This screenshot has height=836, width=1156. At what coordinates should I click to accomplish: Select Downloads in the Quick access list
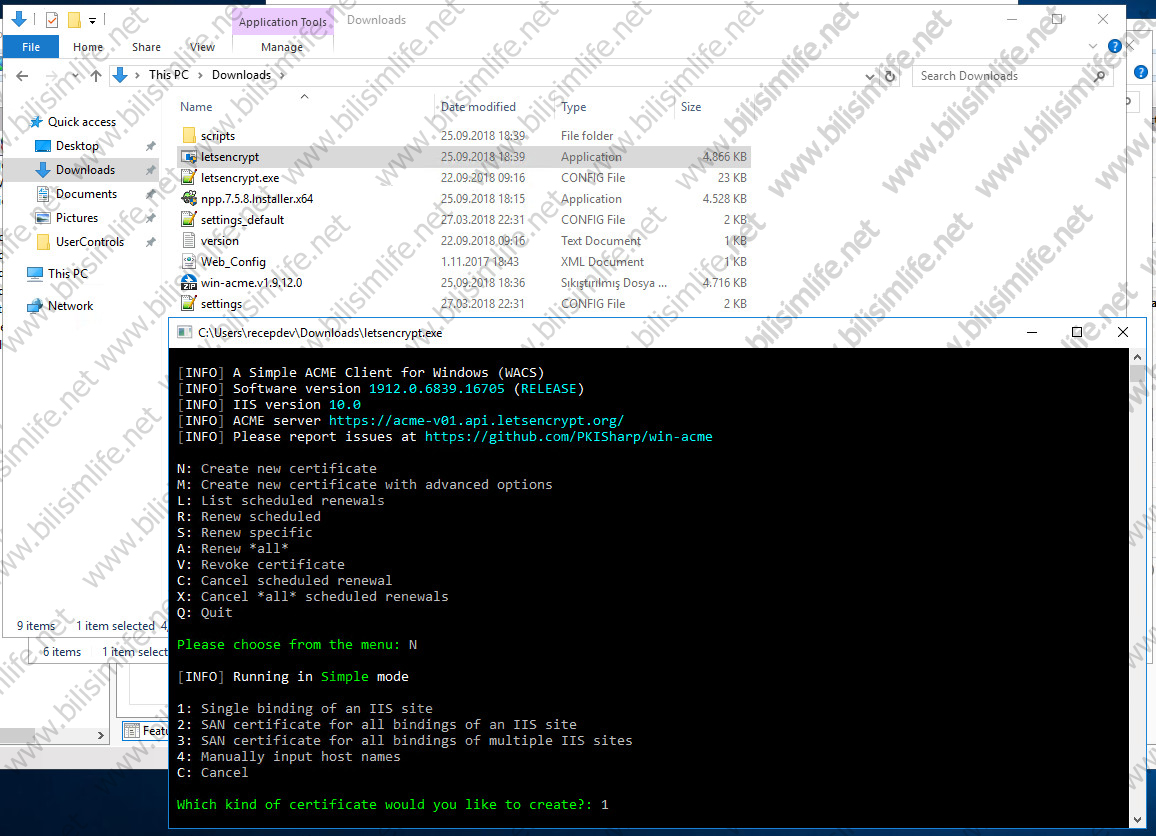[86, 170]
